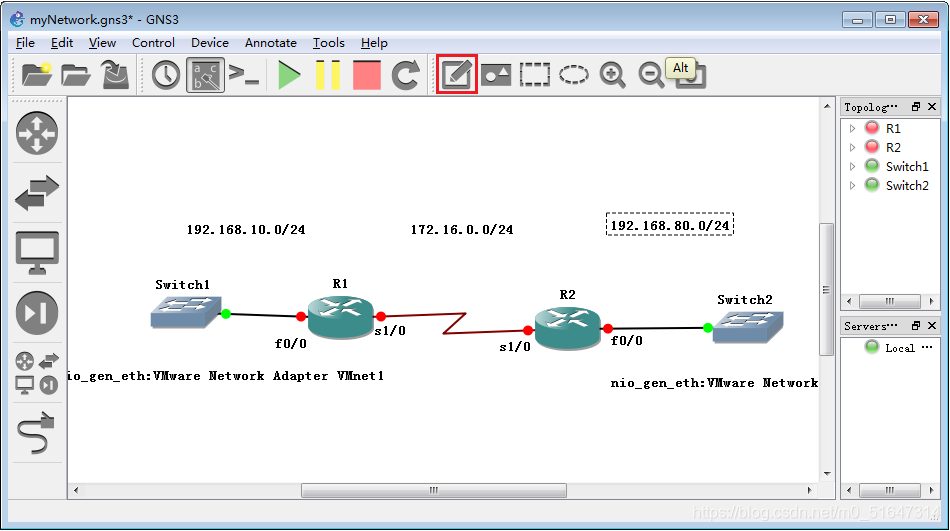Close the Topology summary panel

click(x=932, y=107)
